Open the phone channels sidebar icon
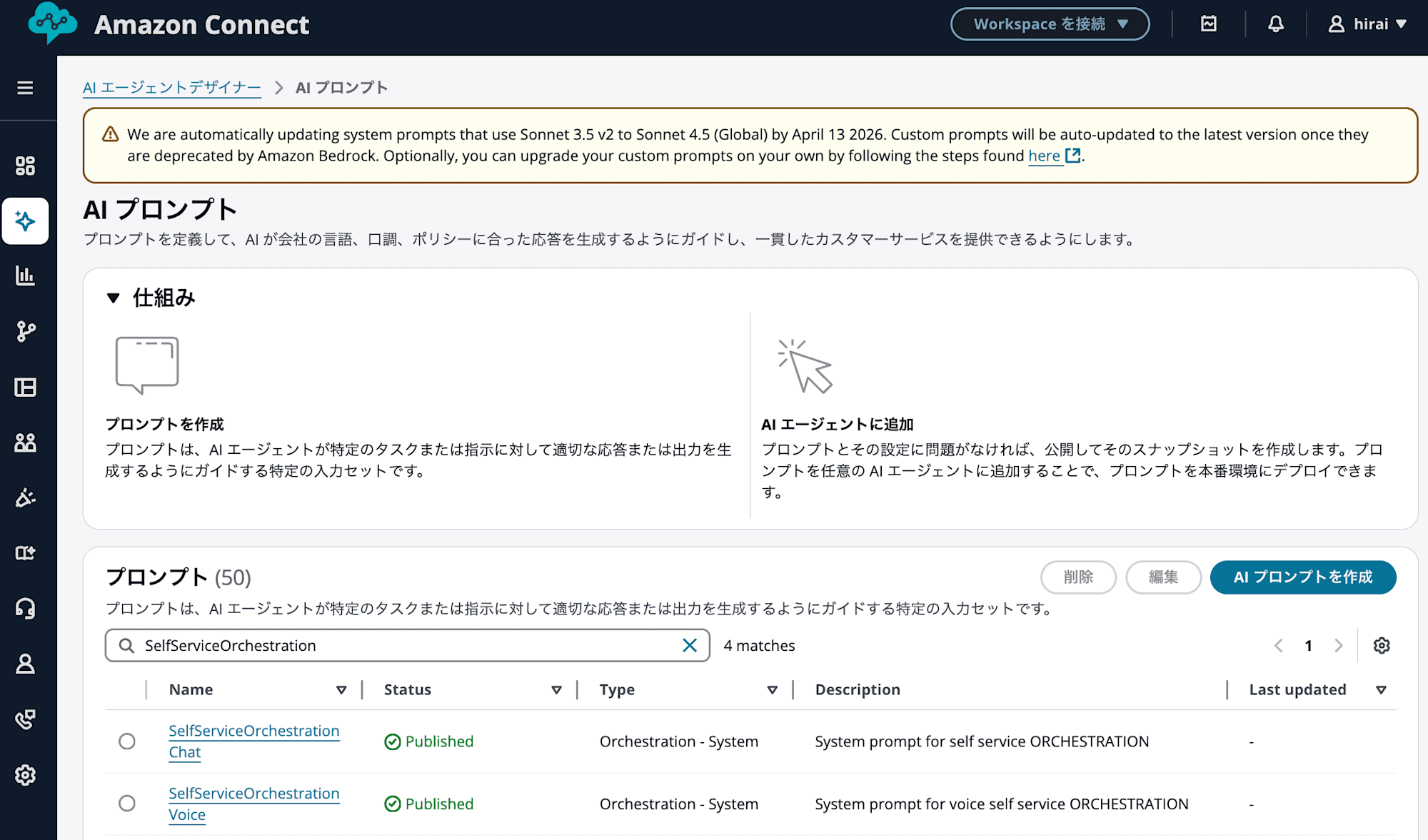 tap(25, 719)
